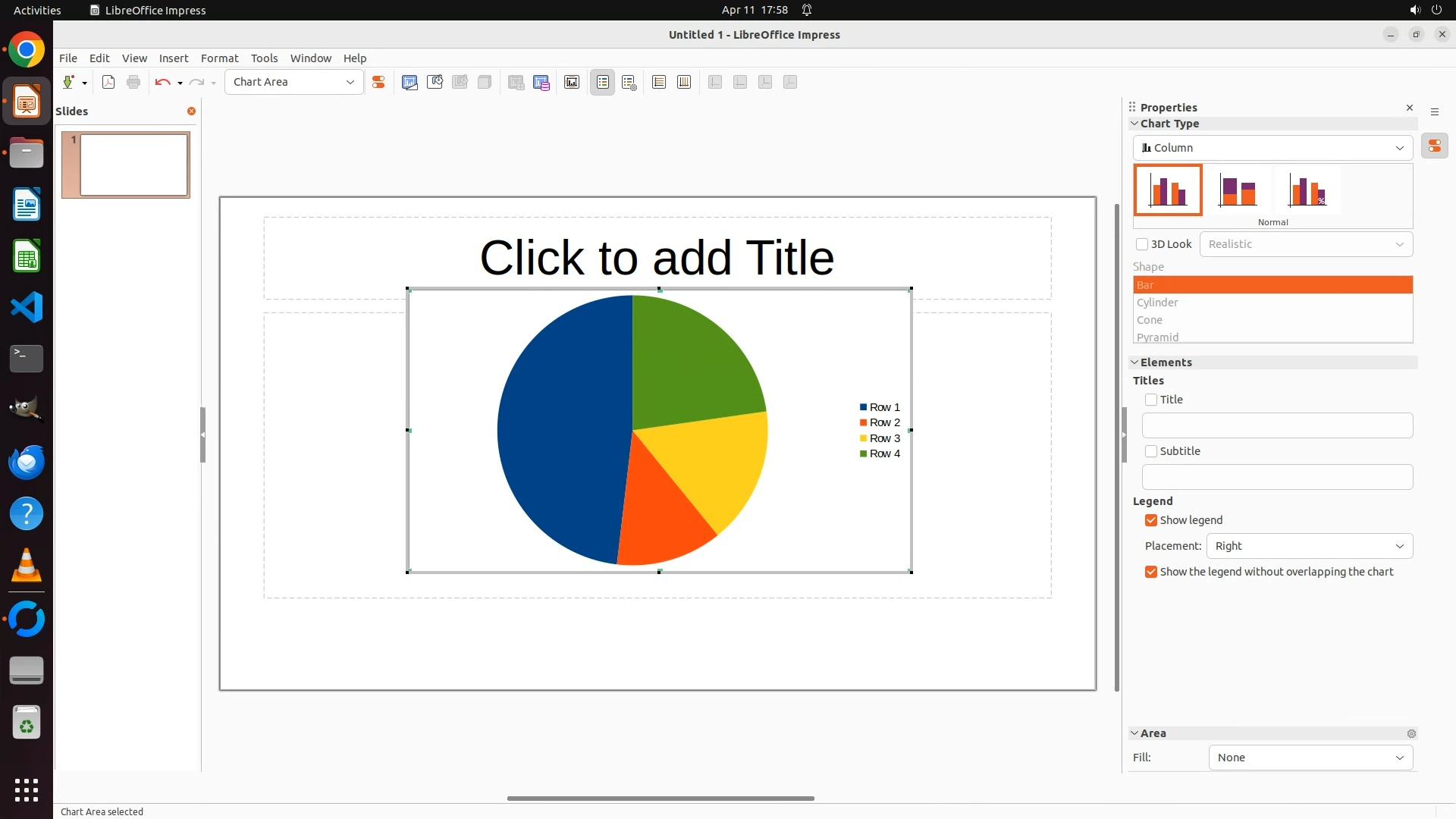
Task: Open the Column chart type dropdown
Action: (1272, 148)
